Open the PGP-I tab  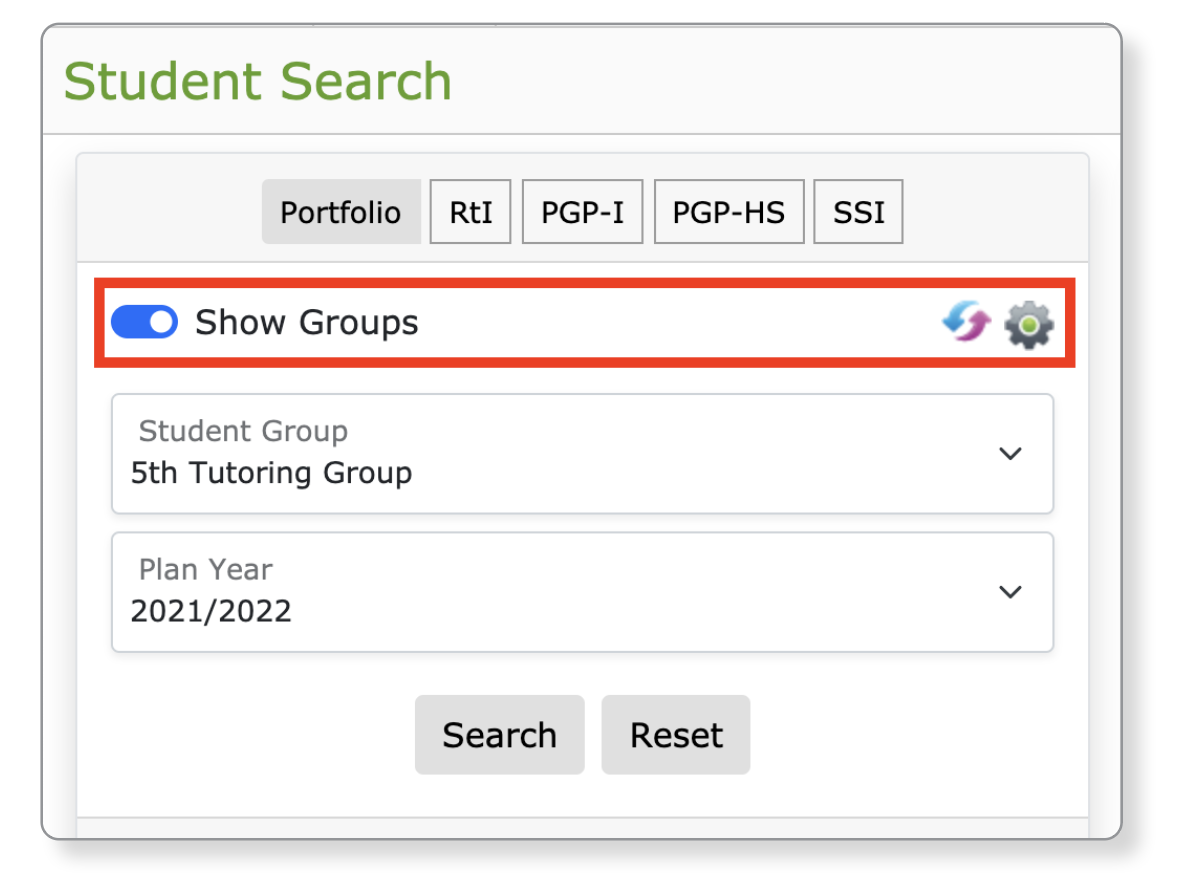pyautogui.click(x=583, y=212)
